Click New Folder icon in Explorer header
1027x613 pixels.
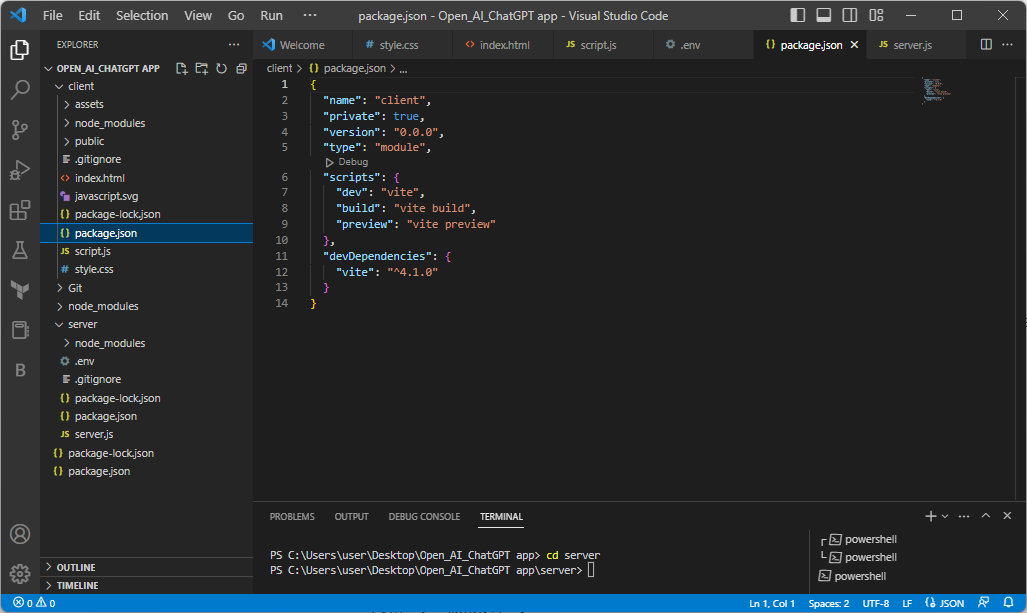(202, 69)
